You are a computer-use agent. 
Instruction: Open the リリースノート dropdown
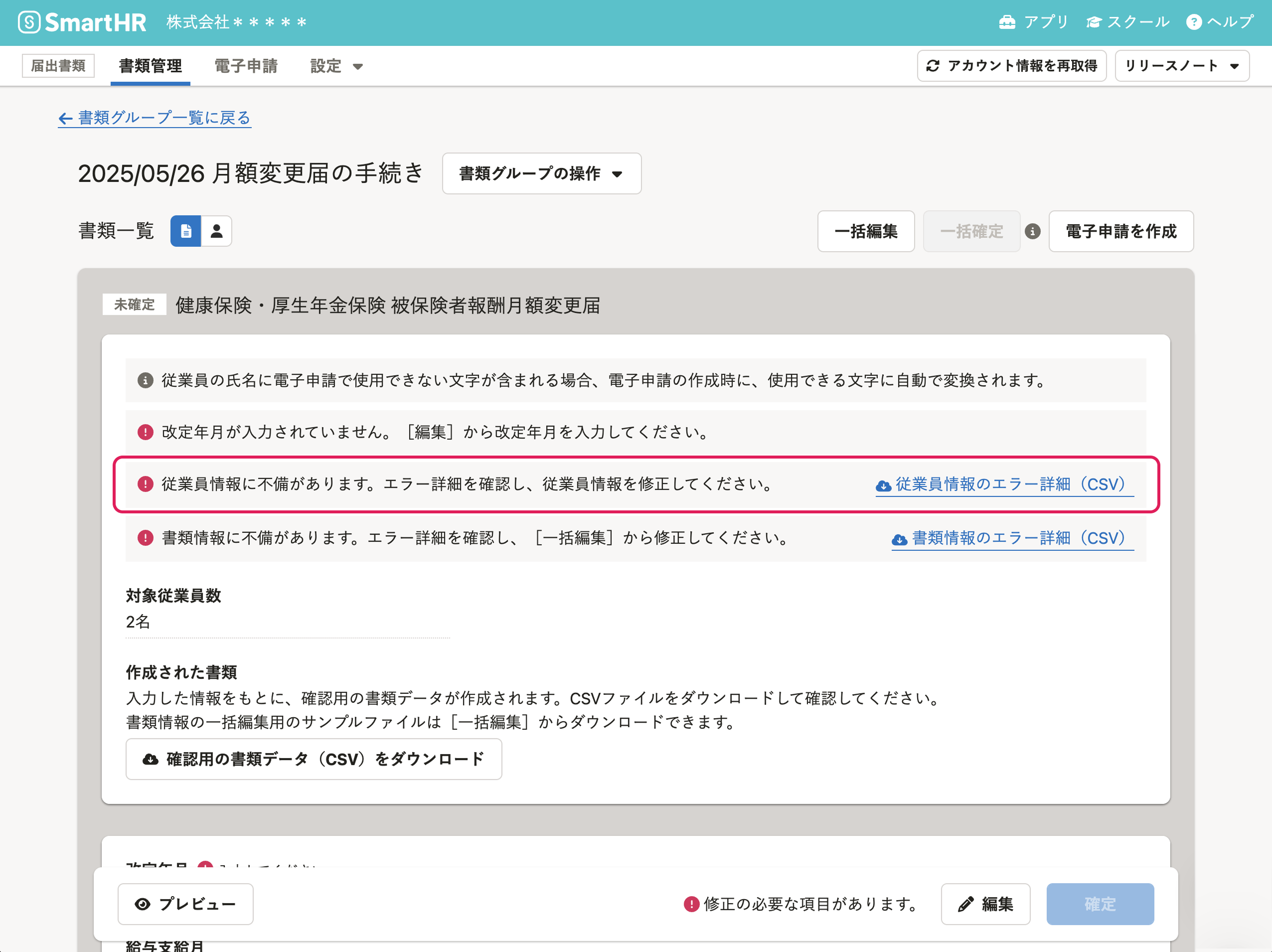click(x=1182, y=66)
